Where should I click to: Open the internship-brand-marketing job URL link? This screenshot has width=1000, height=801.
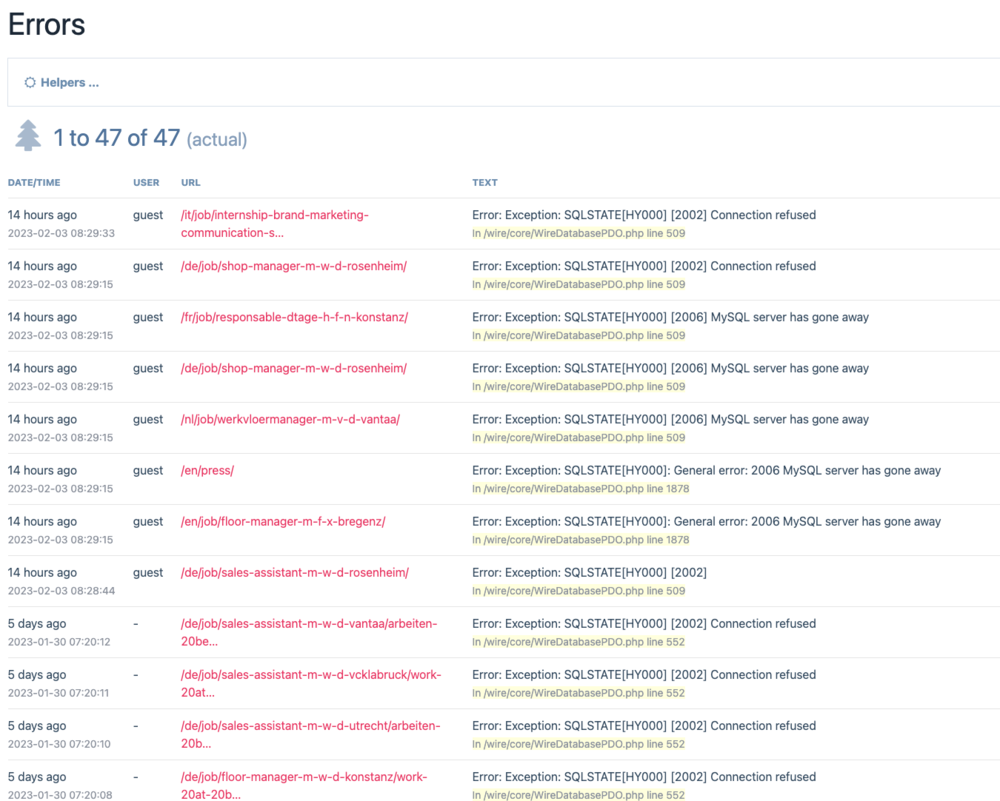[x=274, y=224]
